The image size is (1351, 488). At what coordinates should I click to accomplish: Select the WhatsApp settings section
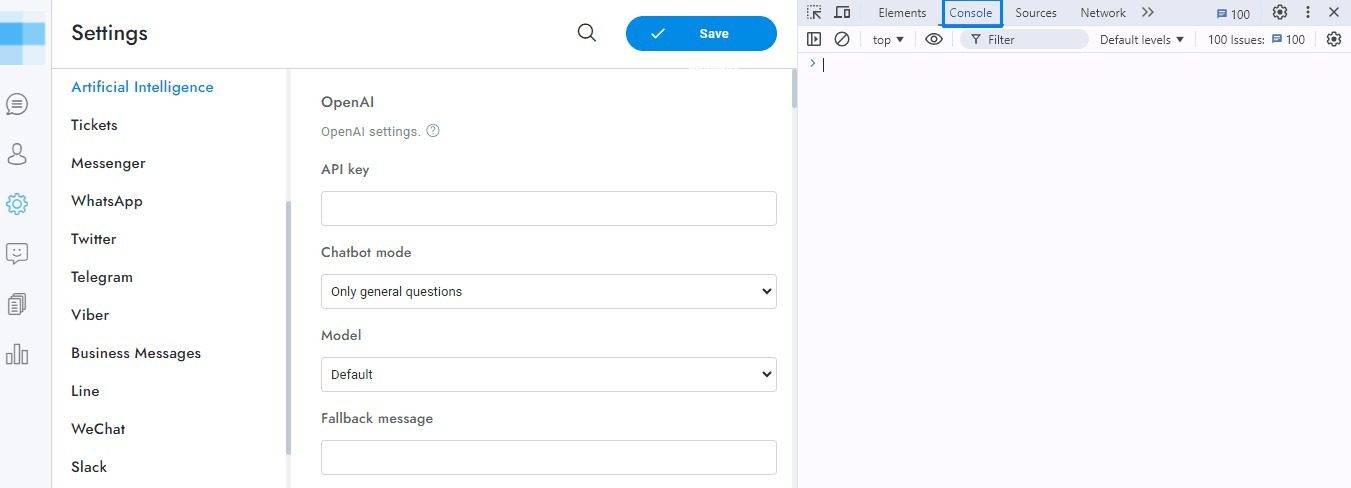[x=107, y=201]
